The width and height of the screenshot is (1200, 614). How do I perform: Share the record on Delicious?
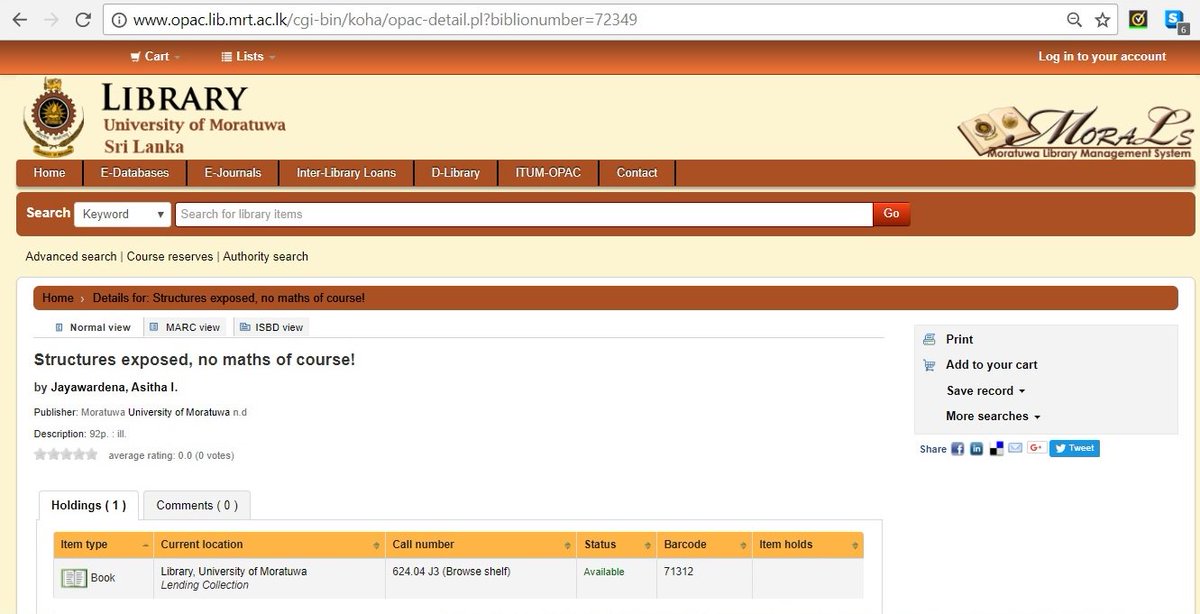[996, 449]
